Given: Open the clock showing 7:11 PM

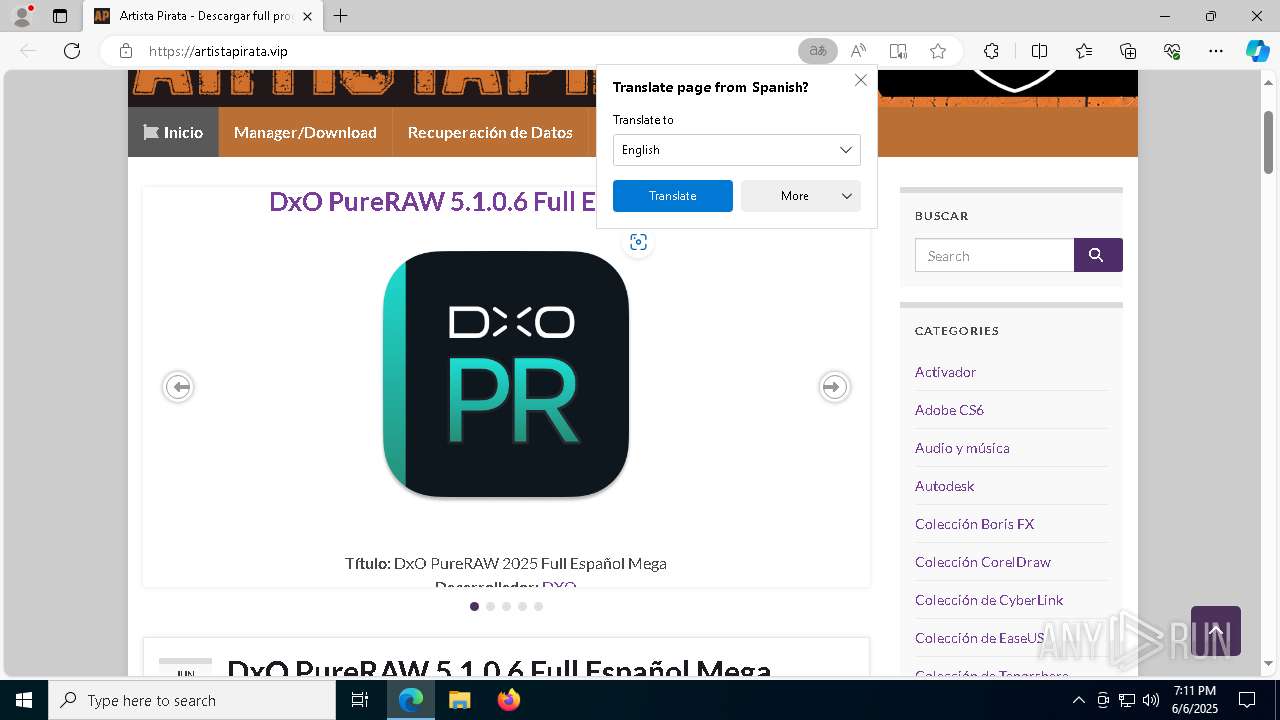Looking at the screenshot, I should click(x=1195, y=700).
